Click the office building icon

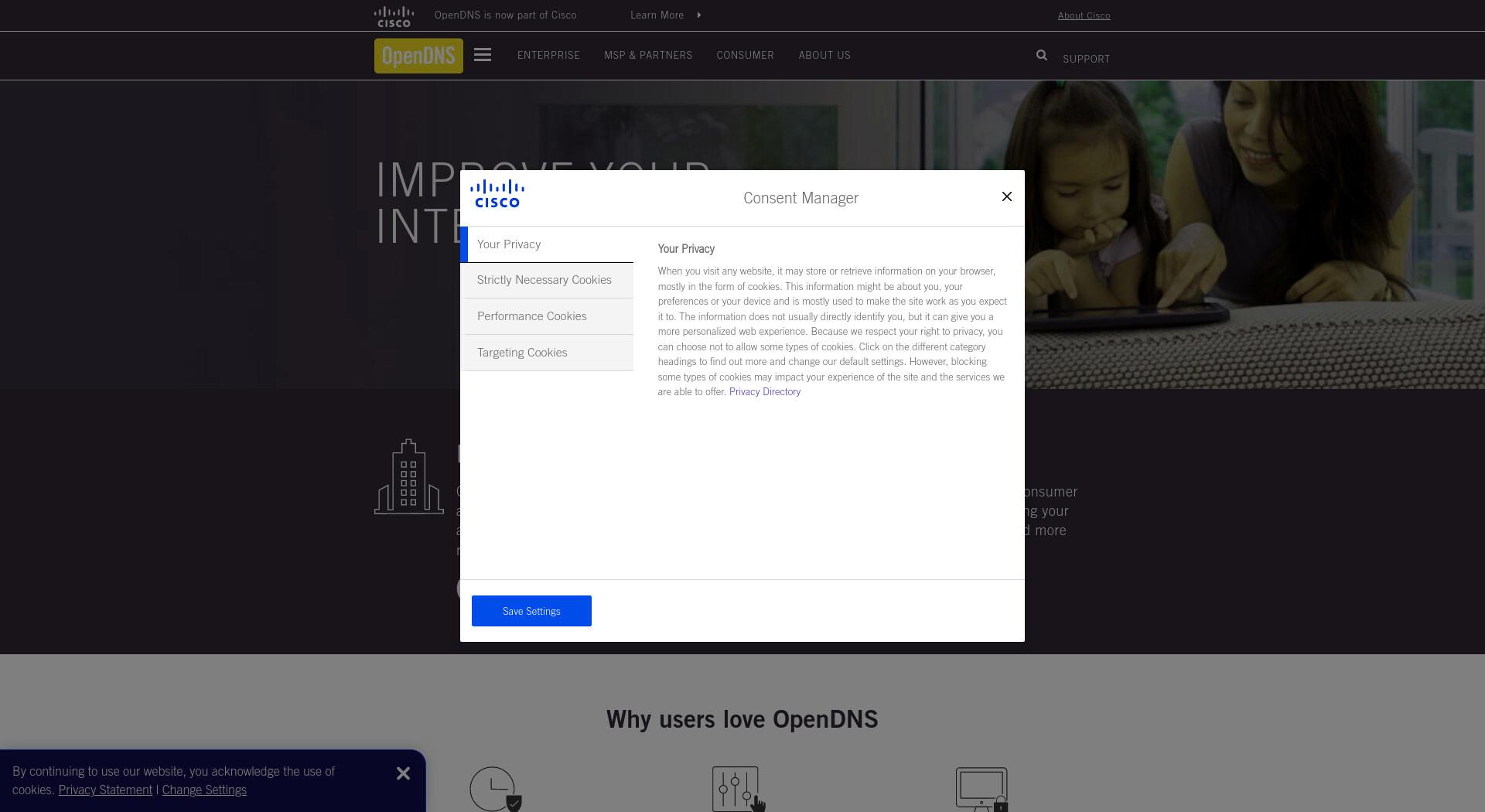point(409,476)
